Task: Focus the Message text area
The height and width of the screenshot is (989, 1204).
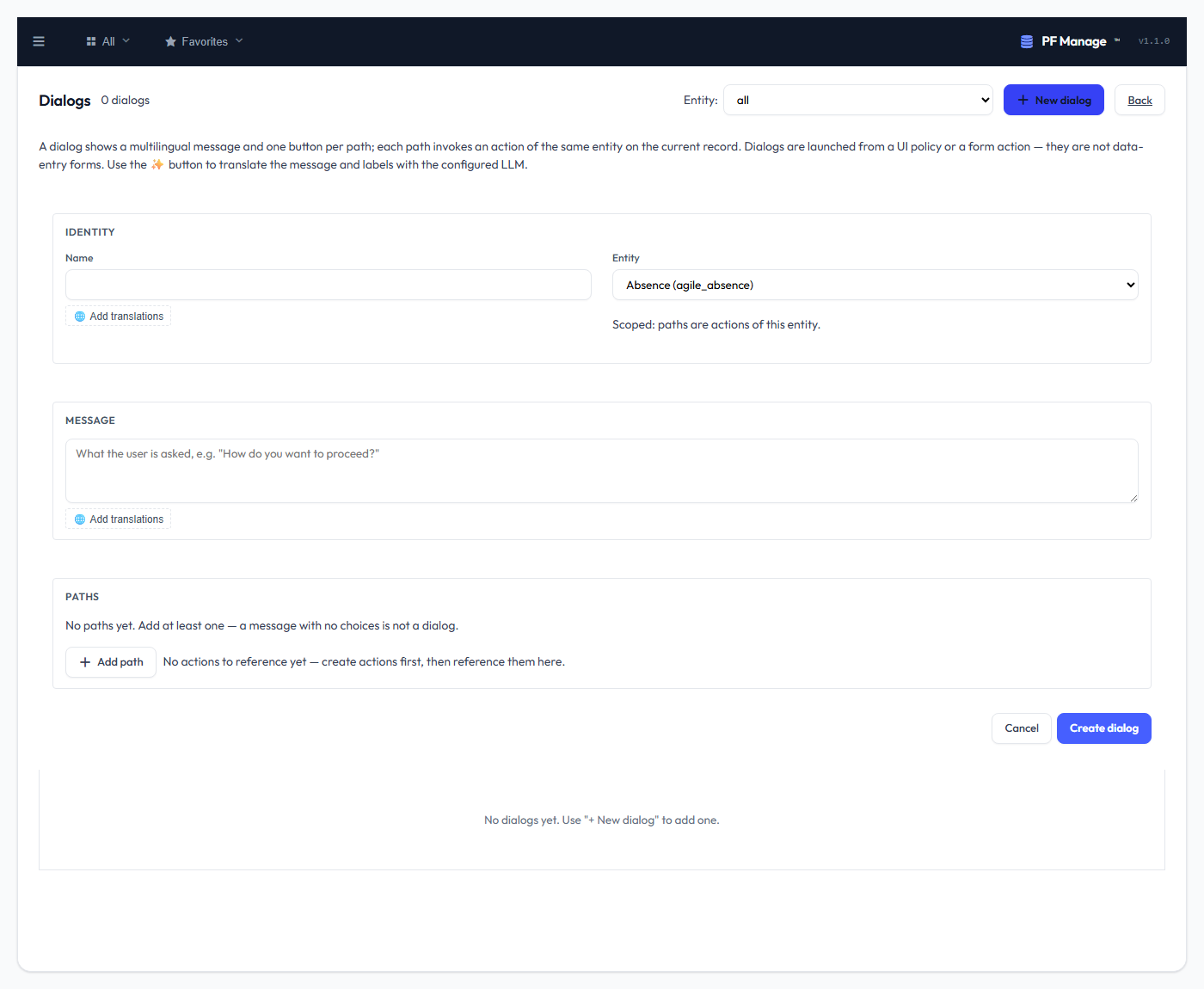Action: click(x=602, y=470)
